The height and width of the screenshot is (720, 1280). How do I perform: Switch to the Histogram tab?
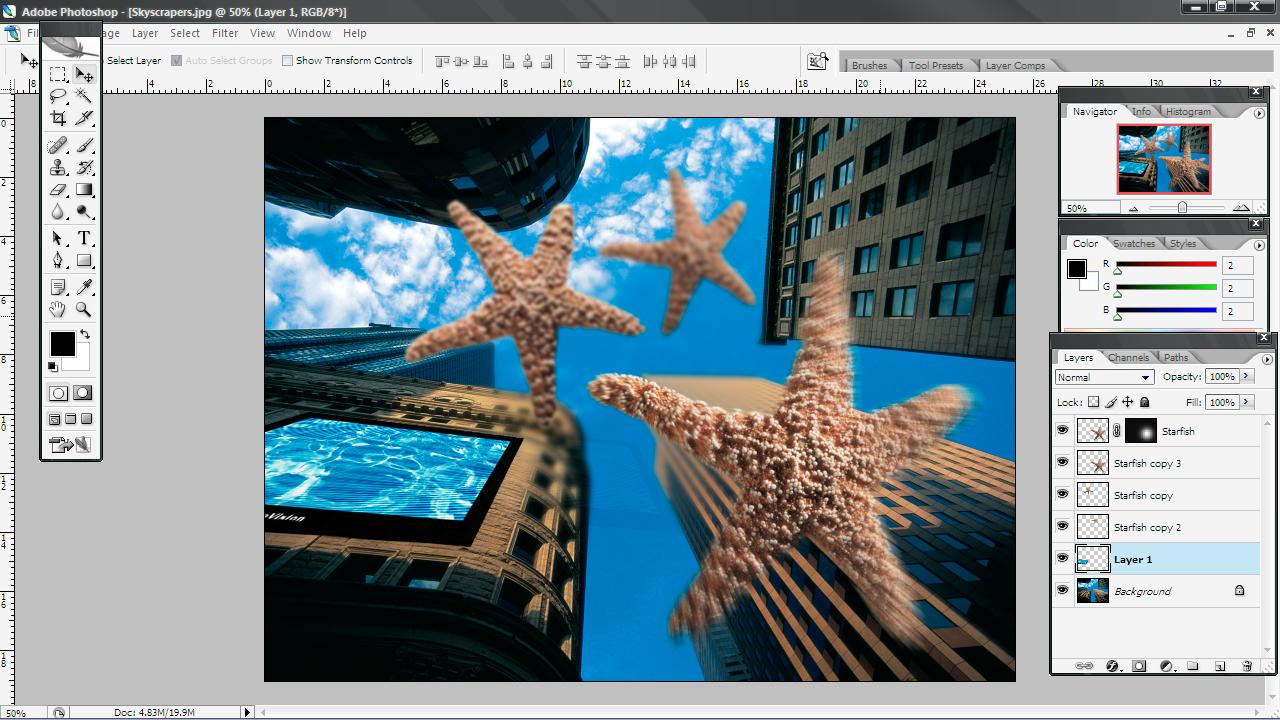pos(1188,111)
